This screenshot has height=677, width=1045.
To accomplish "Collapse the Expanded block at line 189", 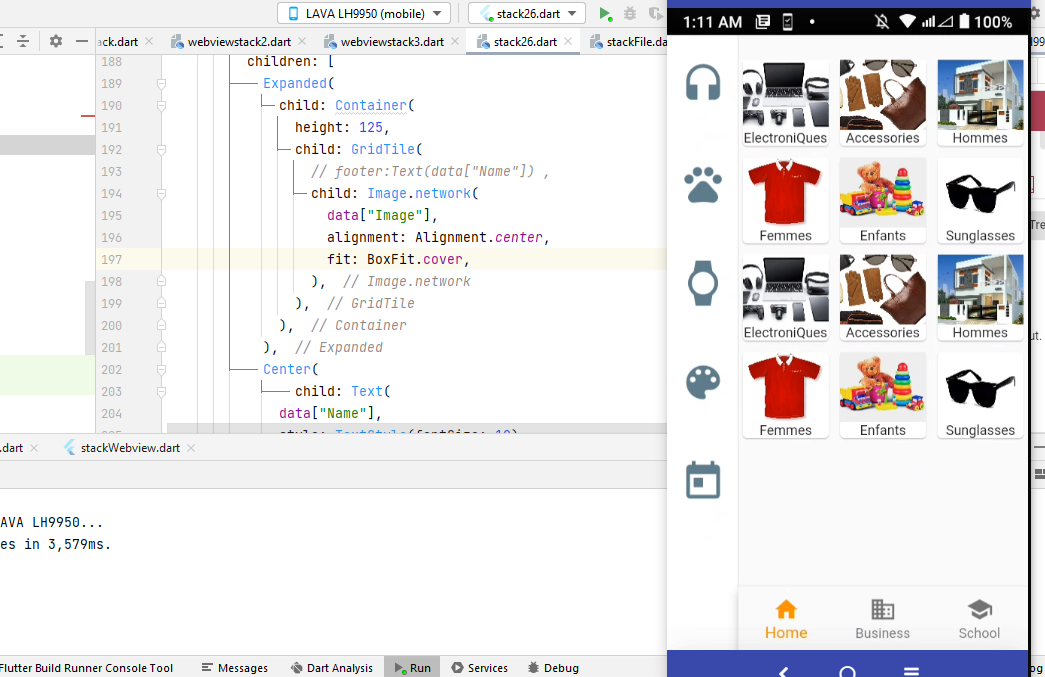I will (x=161, y=83).
